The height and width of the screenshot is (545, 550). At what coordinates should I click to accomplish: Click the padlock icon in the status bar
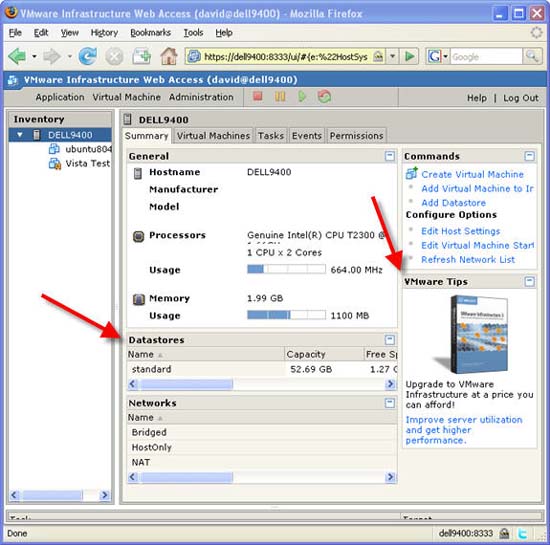click(504, 533)
